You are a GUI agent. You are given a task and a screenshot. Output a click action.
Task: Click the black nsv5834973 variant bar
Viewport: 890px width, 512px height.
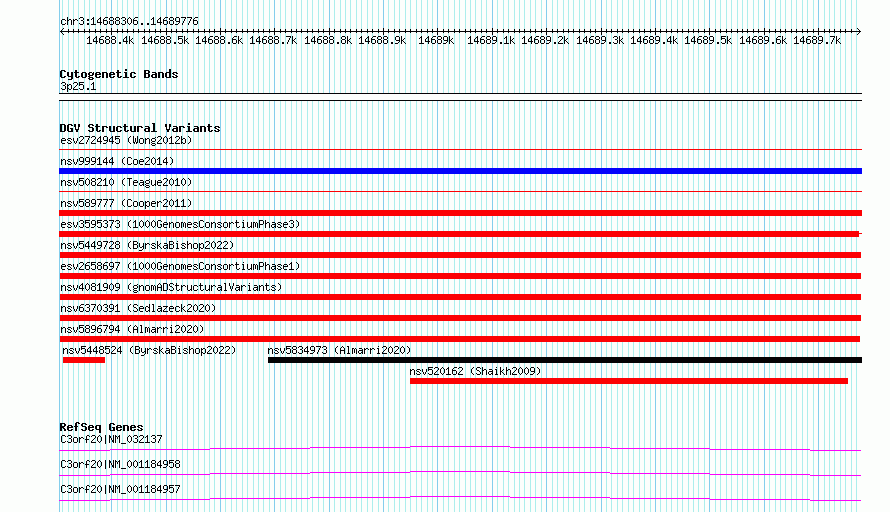click(x=565, y=360)
